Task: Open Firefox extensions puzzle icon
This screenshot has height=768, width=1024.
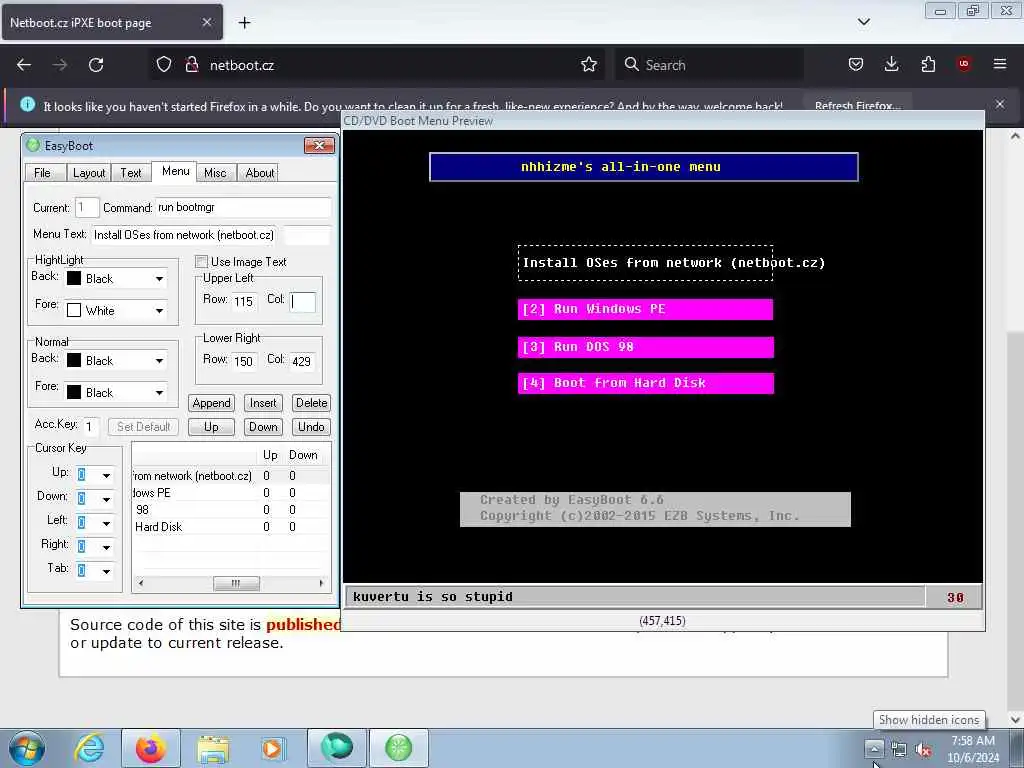Action: (x=928, y=65)
